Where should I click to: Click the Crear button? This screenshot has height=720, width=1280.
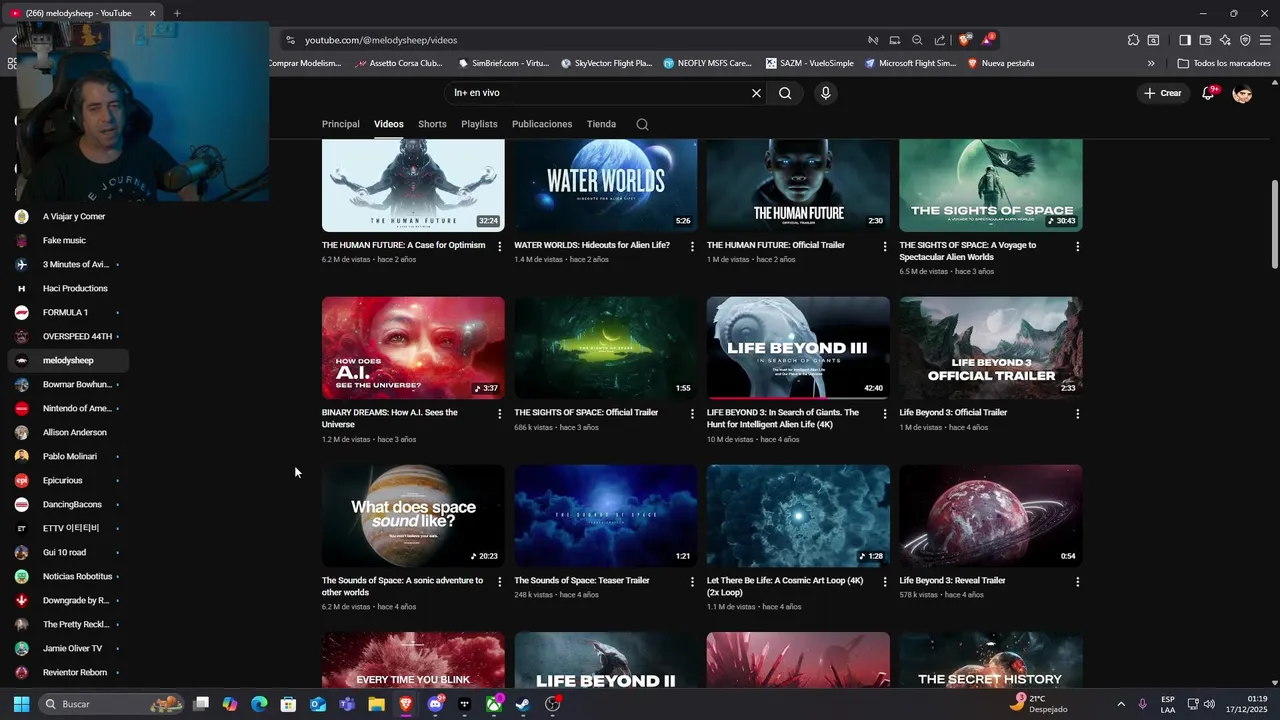coord(1163,93)
